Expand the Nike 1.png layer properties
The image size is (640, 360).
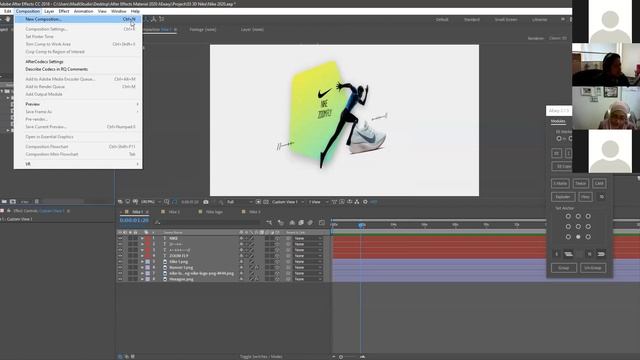click(x=142, y=262)
